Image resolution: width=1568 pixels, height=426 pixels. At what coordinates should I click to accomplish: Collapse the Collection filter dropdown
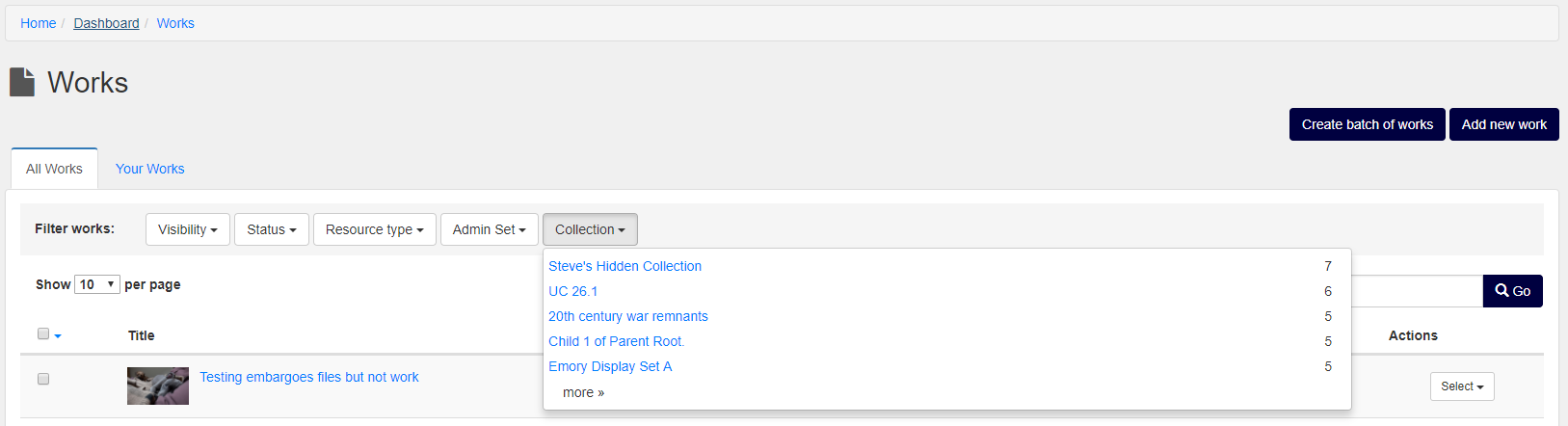pos(590,229)
